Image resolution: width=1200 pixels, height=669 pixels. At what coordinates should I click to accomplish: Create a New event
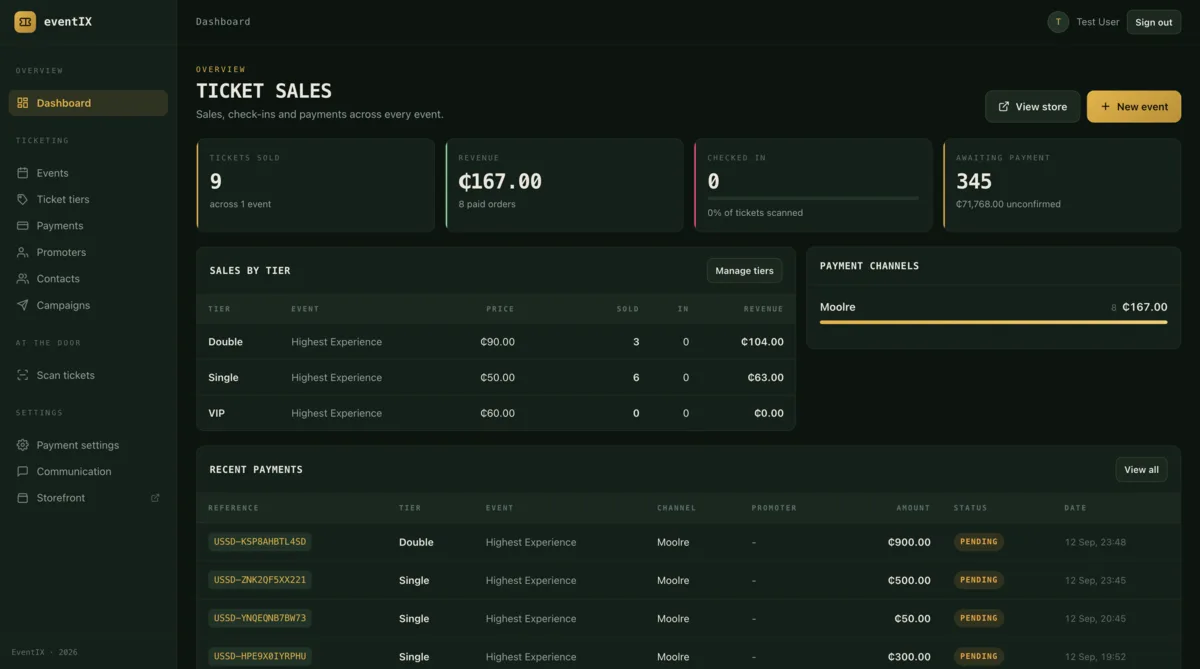tap(1134, 107)
